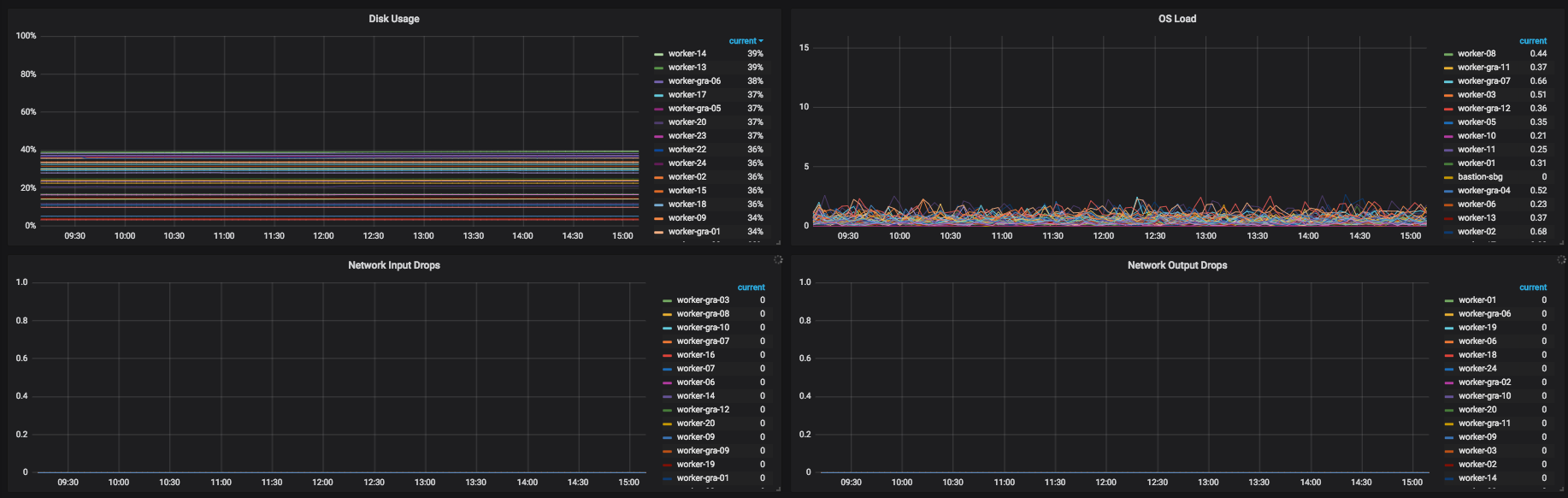Isolate worker-gra-11 series in OS Load legend
The image size is (1568, 498).
click(1484, 68)
